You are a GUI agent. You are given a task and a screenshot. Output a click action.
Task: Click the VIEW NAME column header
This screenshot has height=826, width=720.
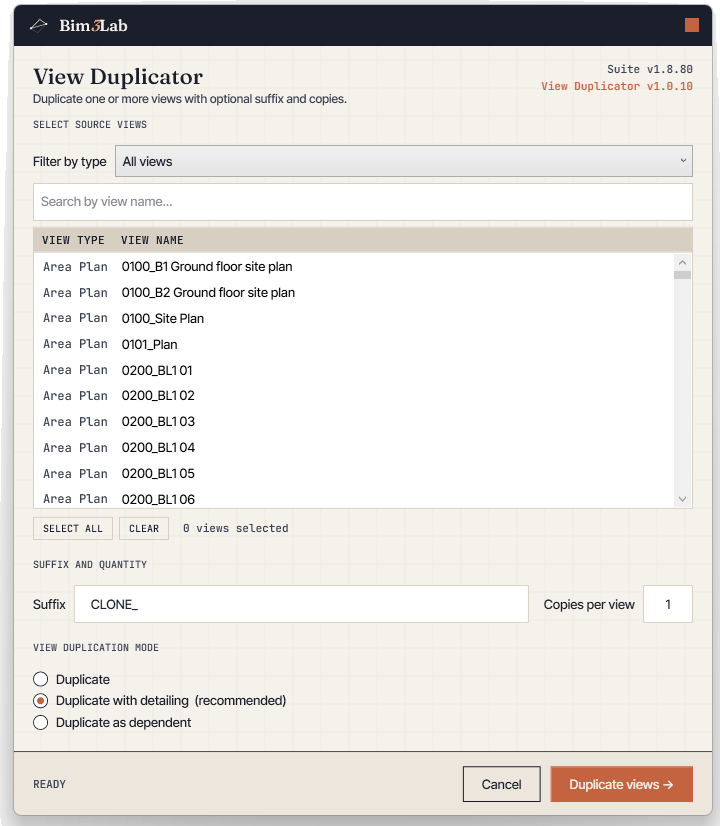(x=152, y=240)
